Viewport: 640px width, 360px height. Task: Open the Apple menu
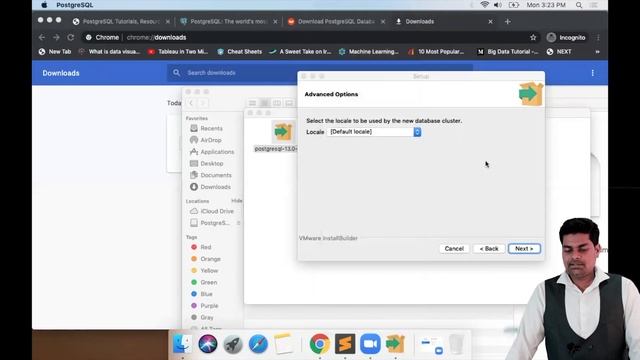tap(44, 5)
